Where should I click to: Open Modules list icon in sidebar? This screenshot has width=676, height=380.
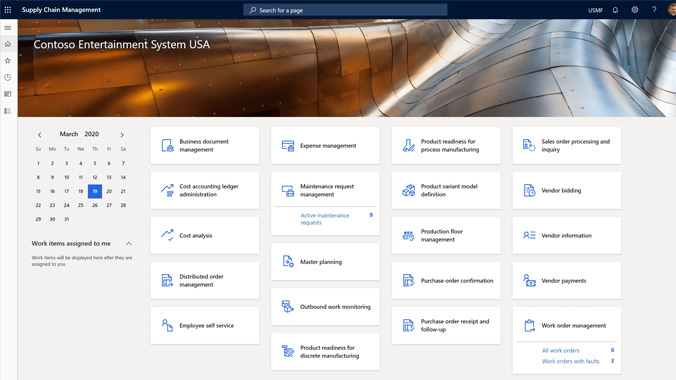point(8,111)
